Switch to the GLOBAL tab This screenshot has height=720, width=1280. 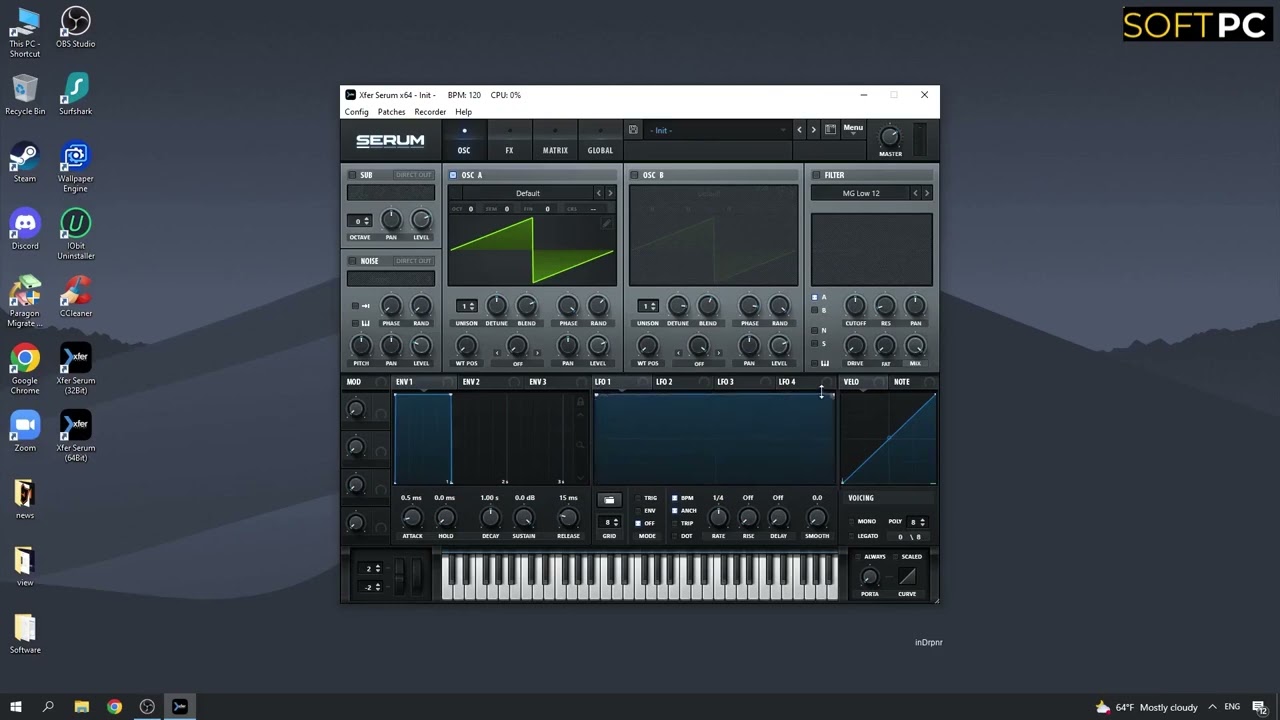coord(600,141)
